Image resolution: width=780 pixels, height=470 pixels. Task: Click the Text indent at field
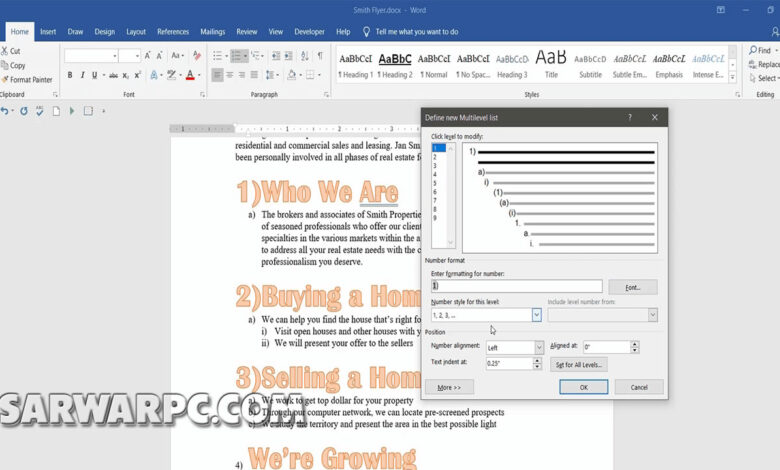509,363
